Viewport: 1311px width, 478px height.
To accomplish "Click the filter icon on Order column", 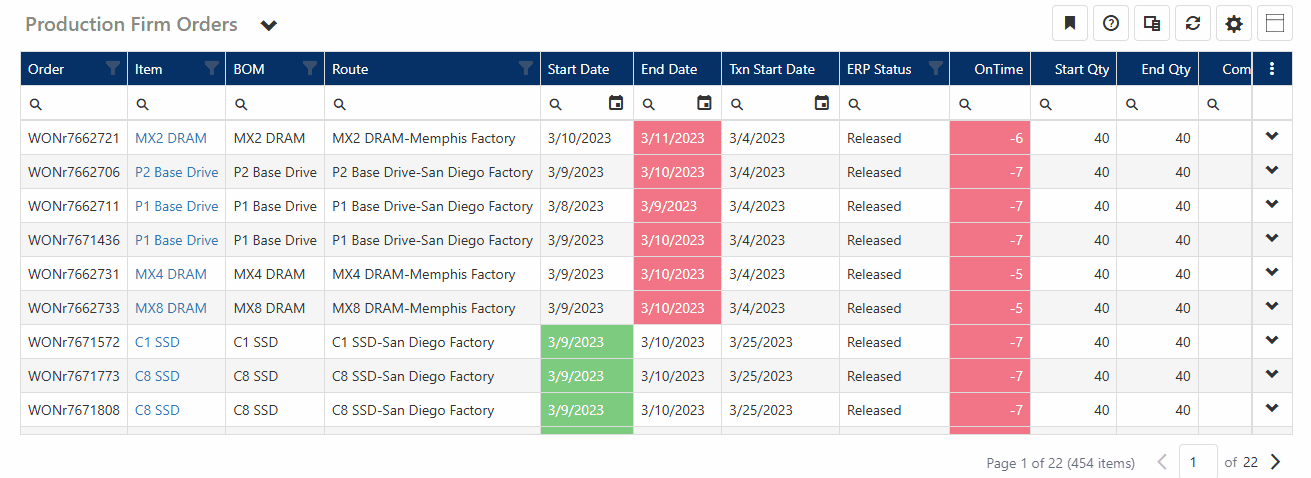I will point(113,69).
